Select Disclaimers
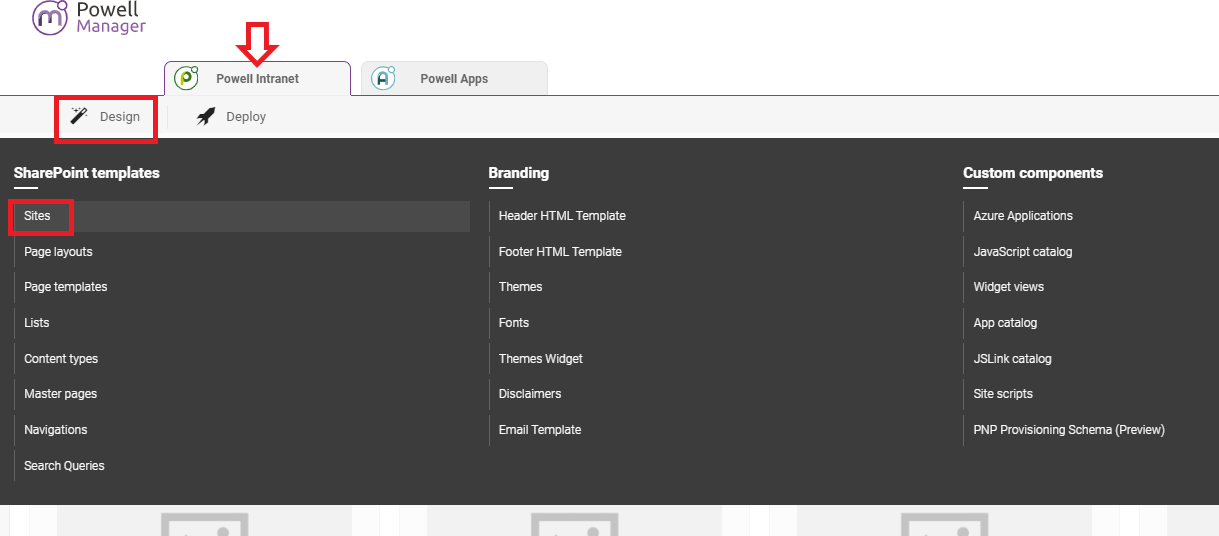The width and height of the screenshot is (1219, 536). [530, 394]
